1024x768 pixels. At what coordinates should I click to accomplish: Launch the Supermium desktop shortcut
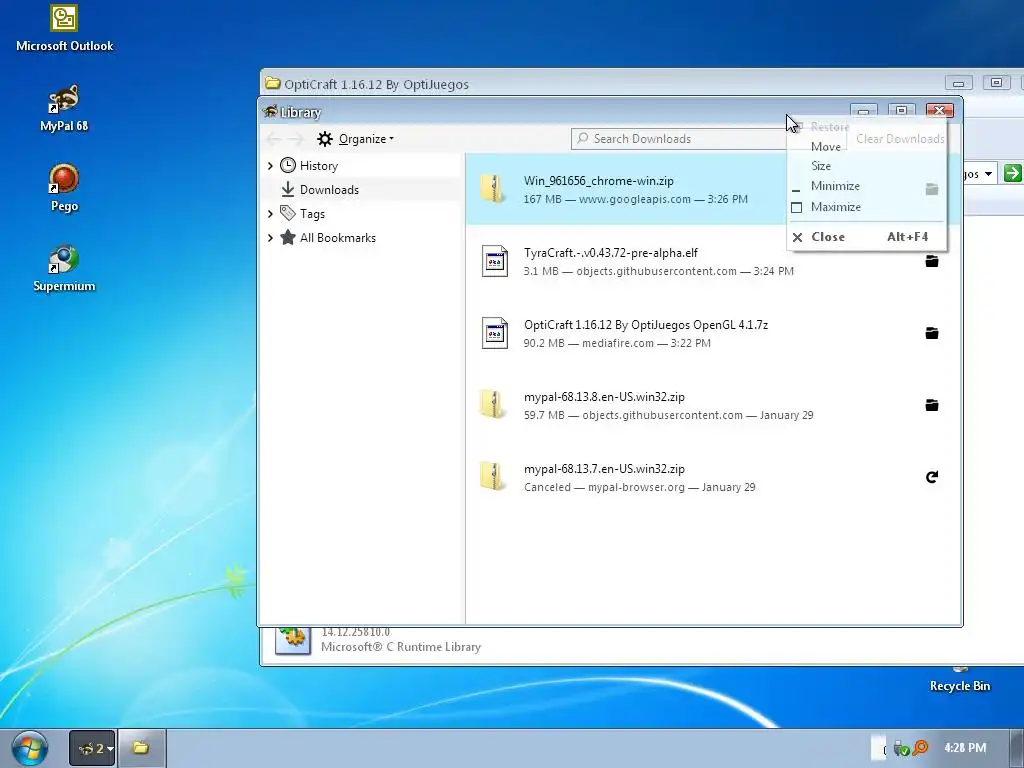pyautogui.click(x=64, y=268)
